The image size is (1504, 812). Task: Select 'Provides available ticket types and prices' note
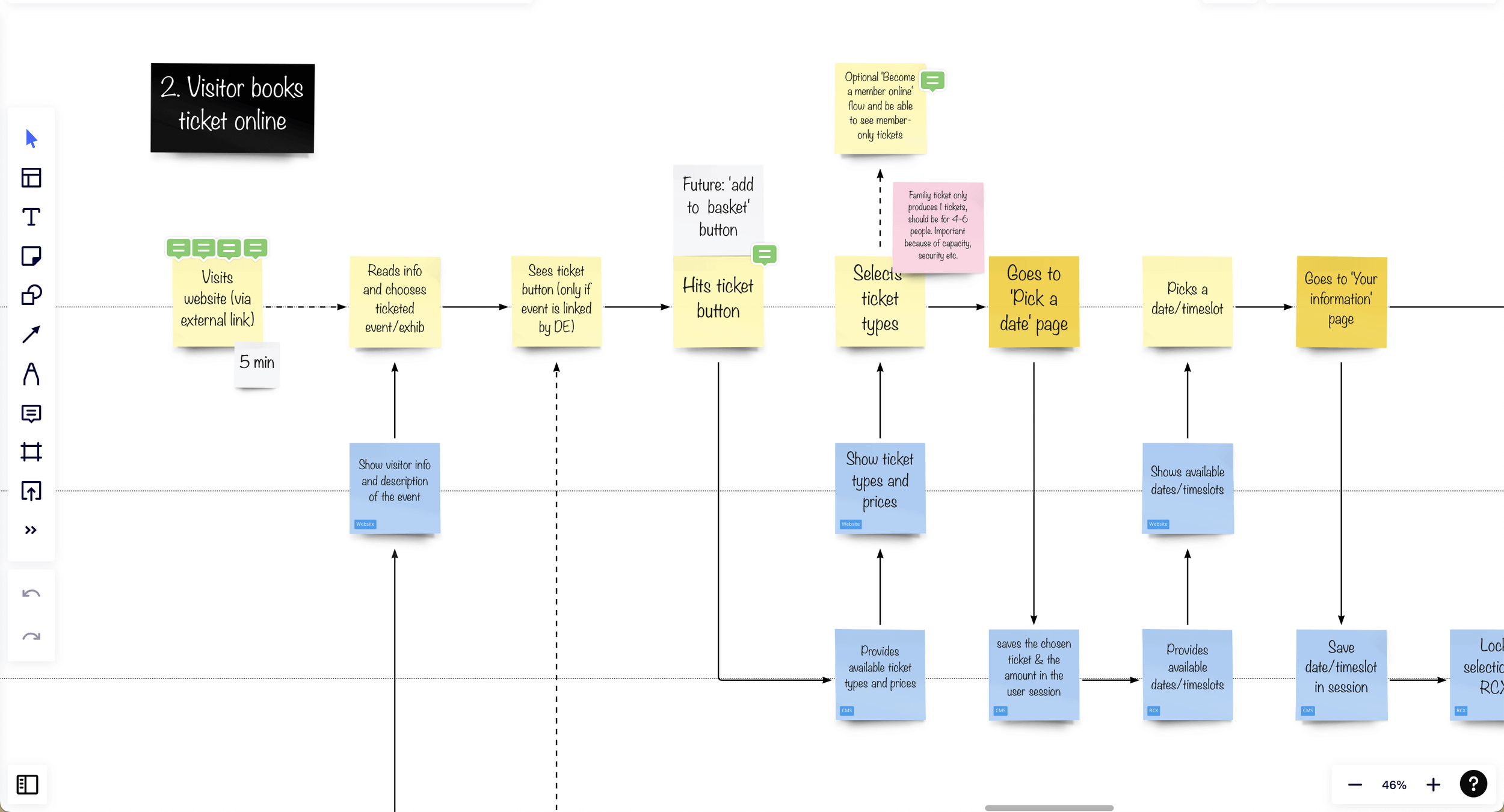880,674
